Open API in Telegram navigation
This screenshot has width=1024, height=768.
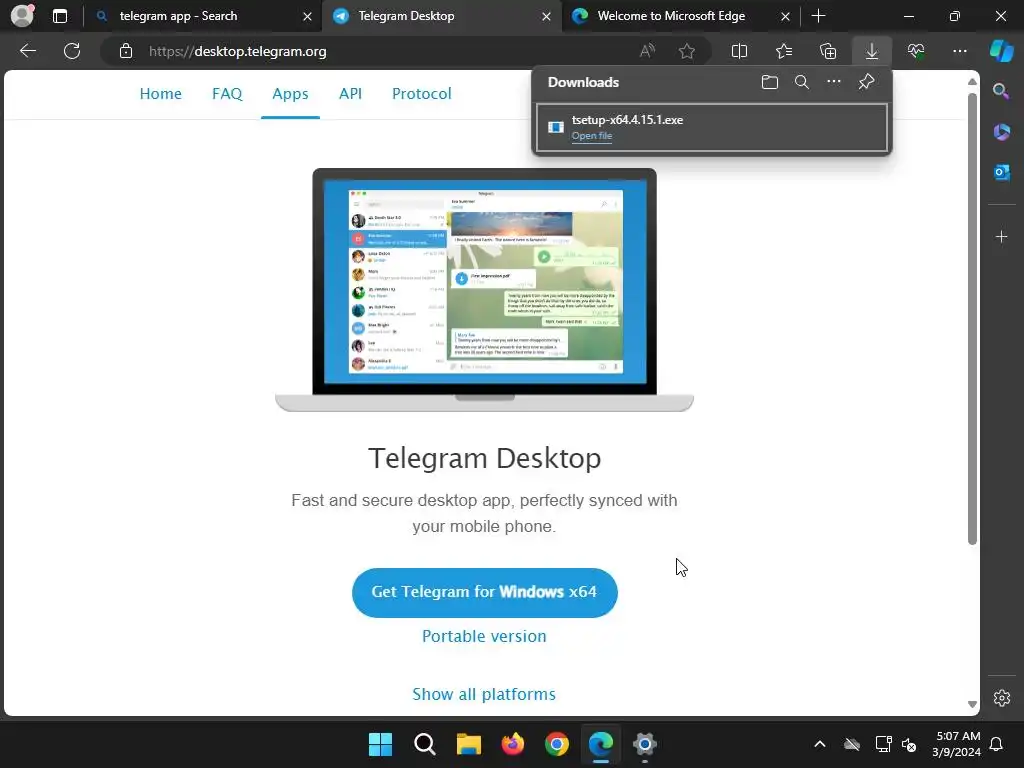coord(350,93)
